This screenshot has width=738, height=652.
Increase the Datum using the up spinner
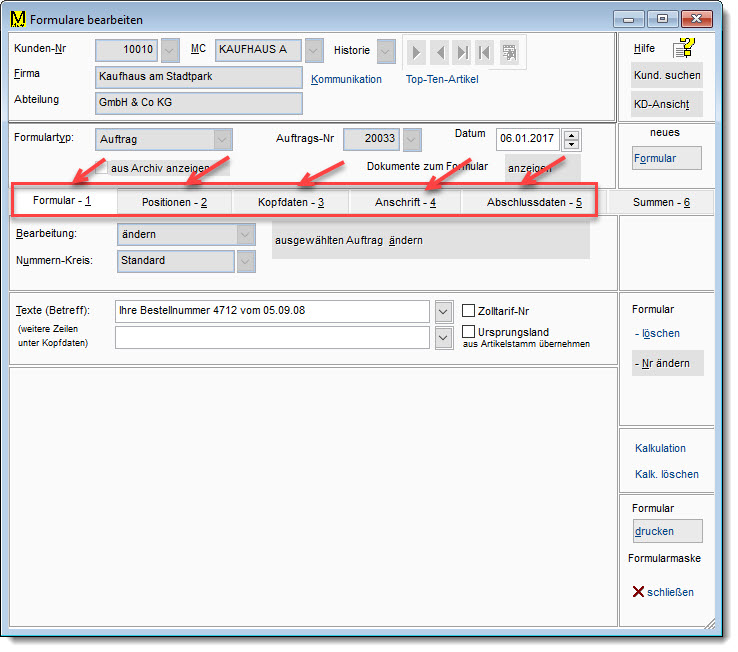click(571, 135)
